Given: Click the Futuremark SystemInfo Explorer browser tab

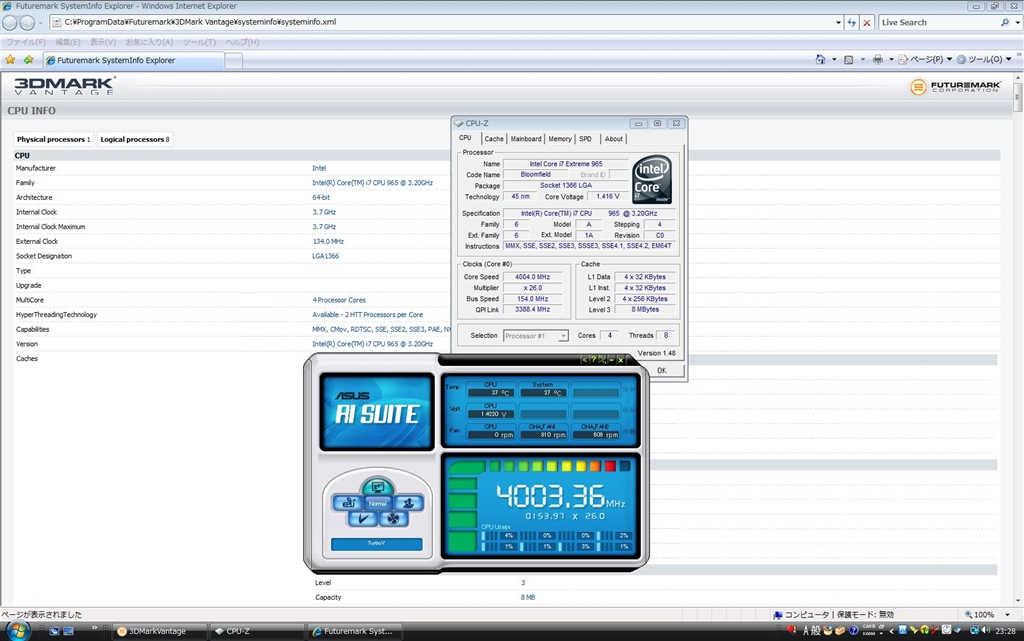Looking at the screenshot, I should pos(135,60).
